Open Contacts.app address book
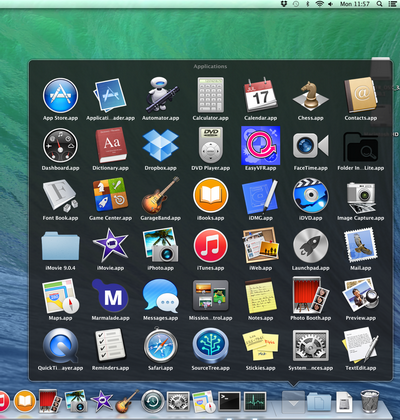This screenshot has height=420, width=400. click(x=361, y=95)
